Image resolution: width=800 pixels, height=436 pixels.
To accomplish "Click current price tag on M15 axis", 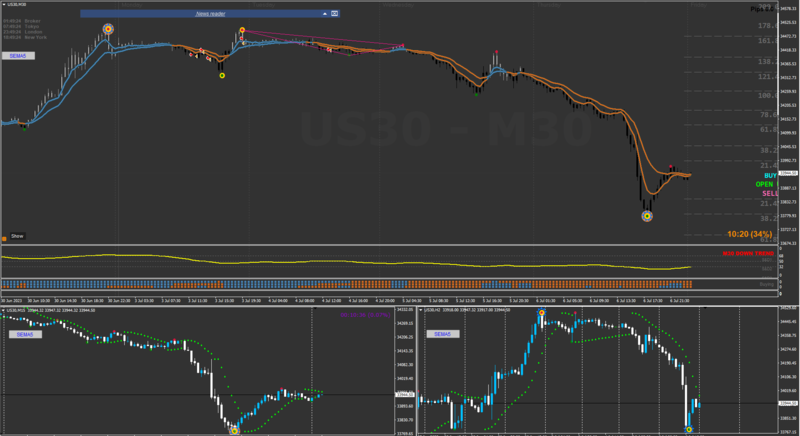I will (405, 395).
